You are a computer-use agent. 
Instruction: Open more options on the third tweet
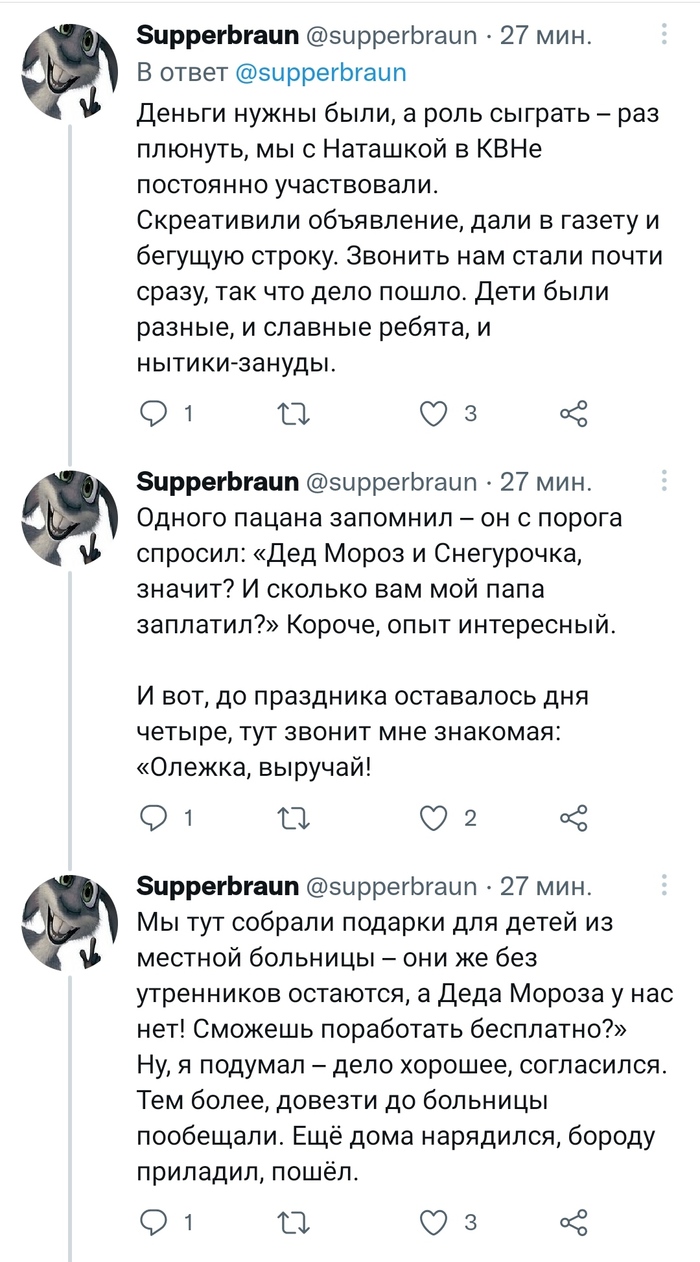pos(665,886)
